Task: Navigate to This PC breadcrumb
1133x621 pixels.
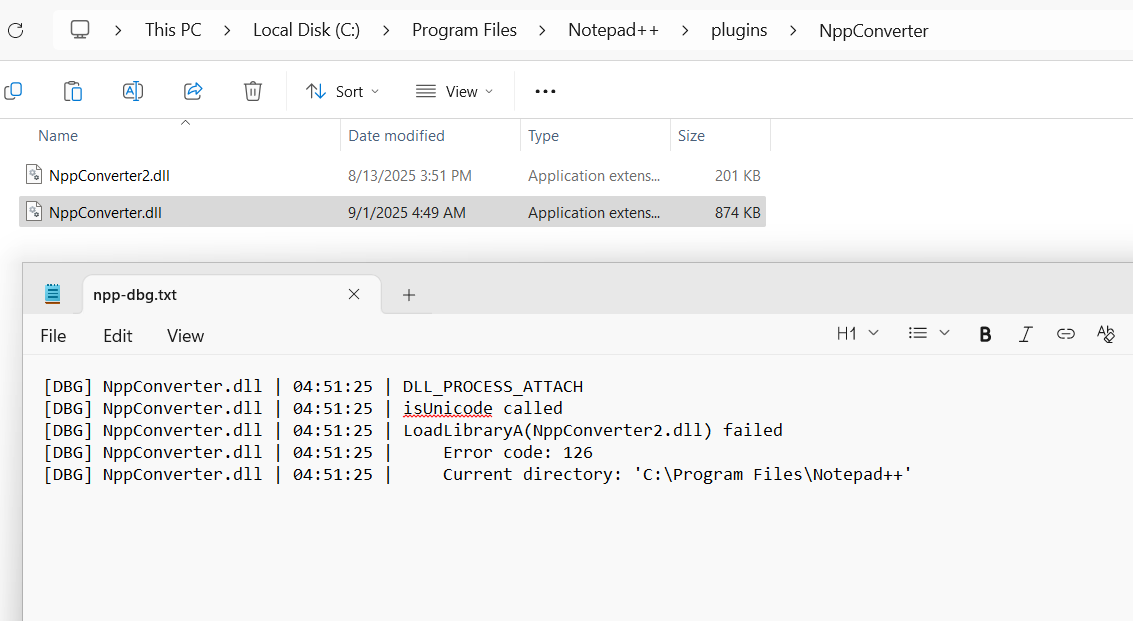Action: [173, 30]
